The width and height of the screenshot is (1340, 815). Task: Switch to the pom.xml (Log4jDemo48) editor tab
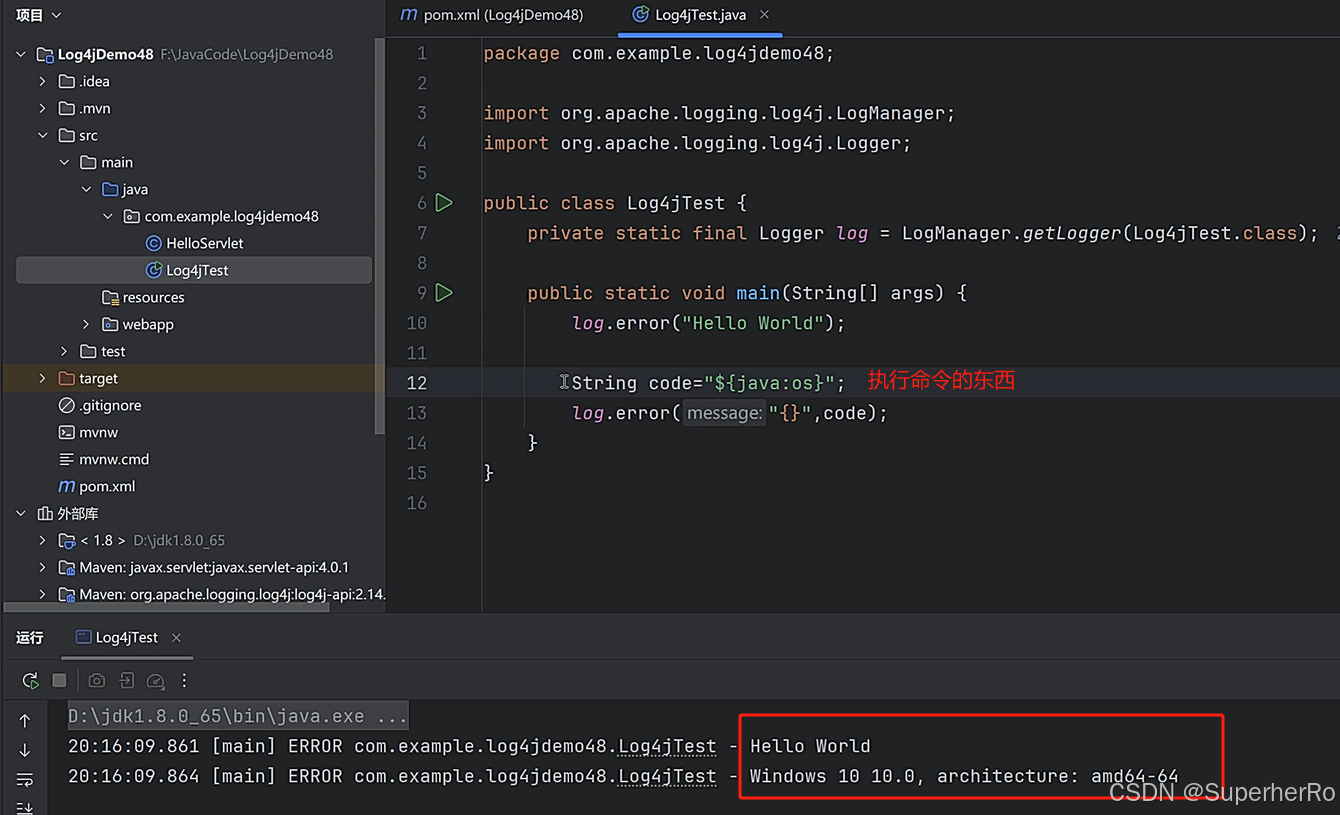(492, 15)
